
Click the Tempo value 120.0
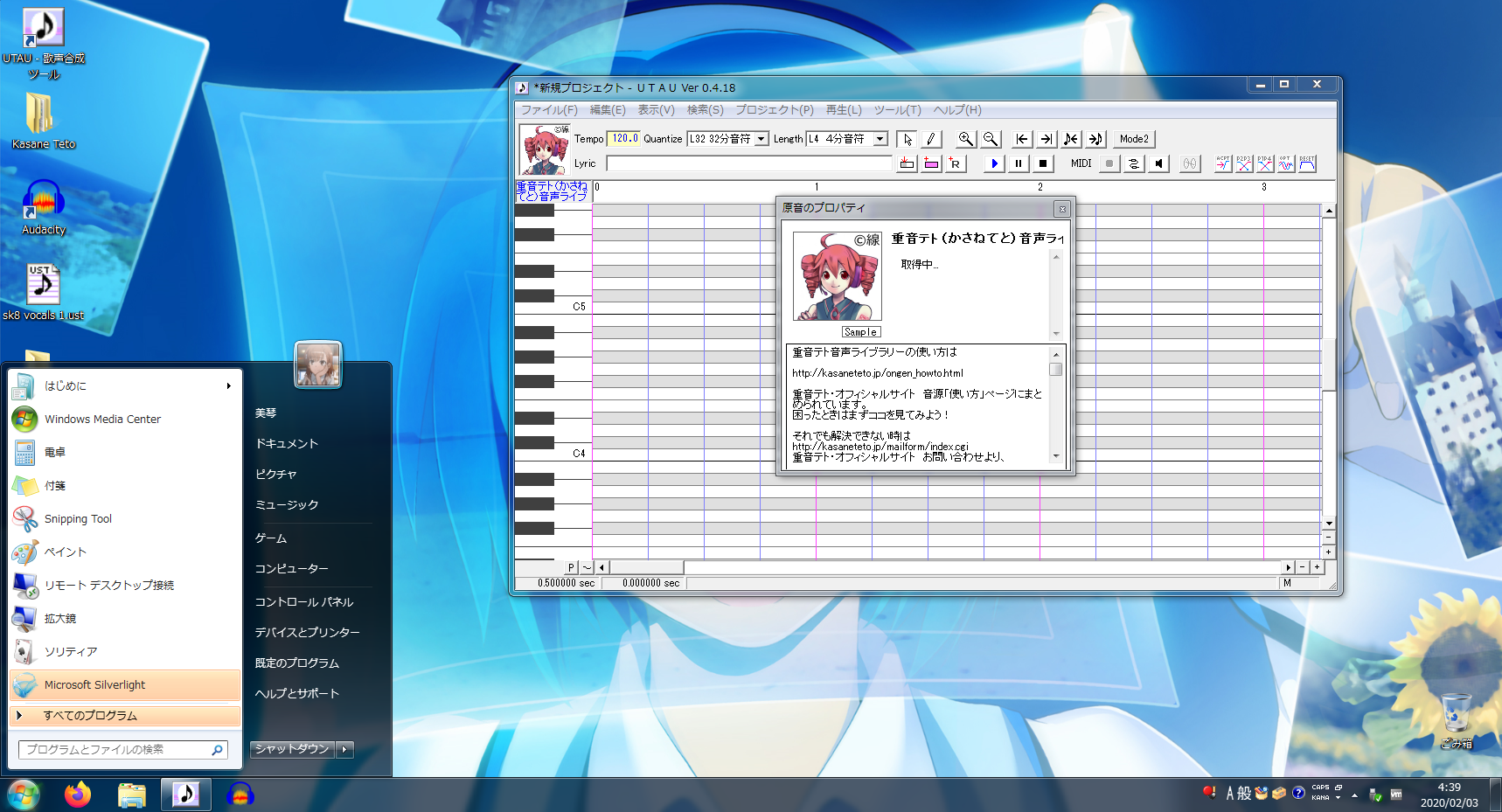624,138
